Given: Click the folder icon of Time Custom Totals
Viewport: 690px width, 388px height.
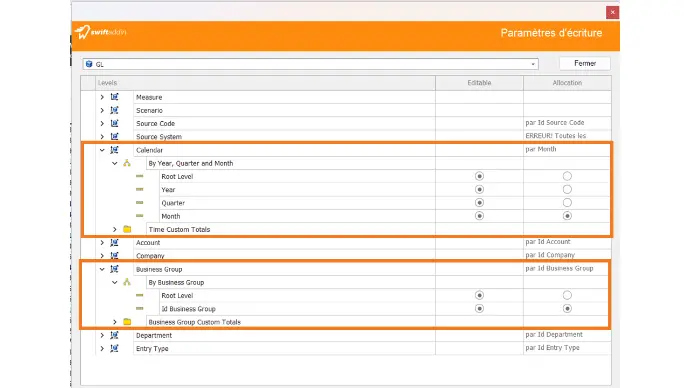Looking at the screenshot, I should coord(127,229).
